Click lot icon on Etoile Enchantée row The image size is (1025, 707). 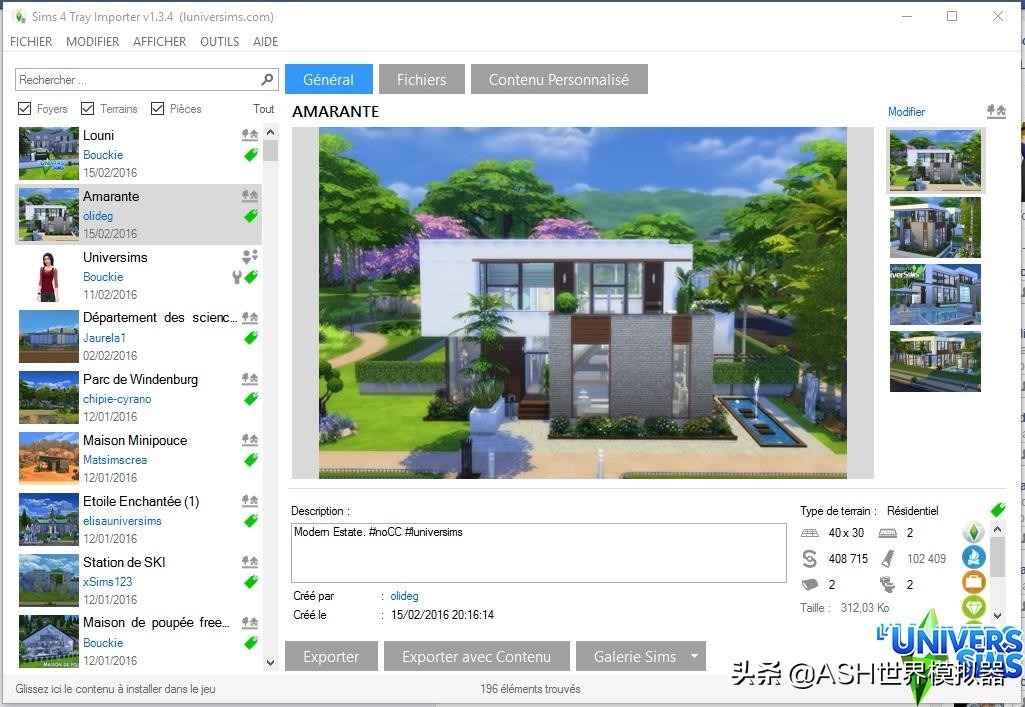[250, 501]
